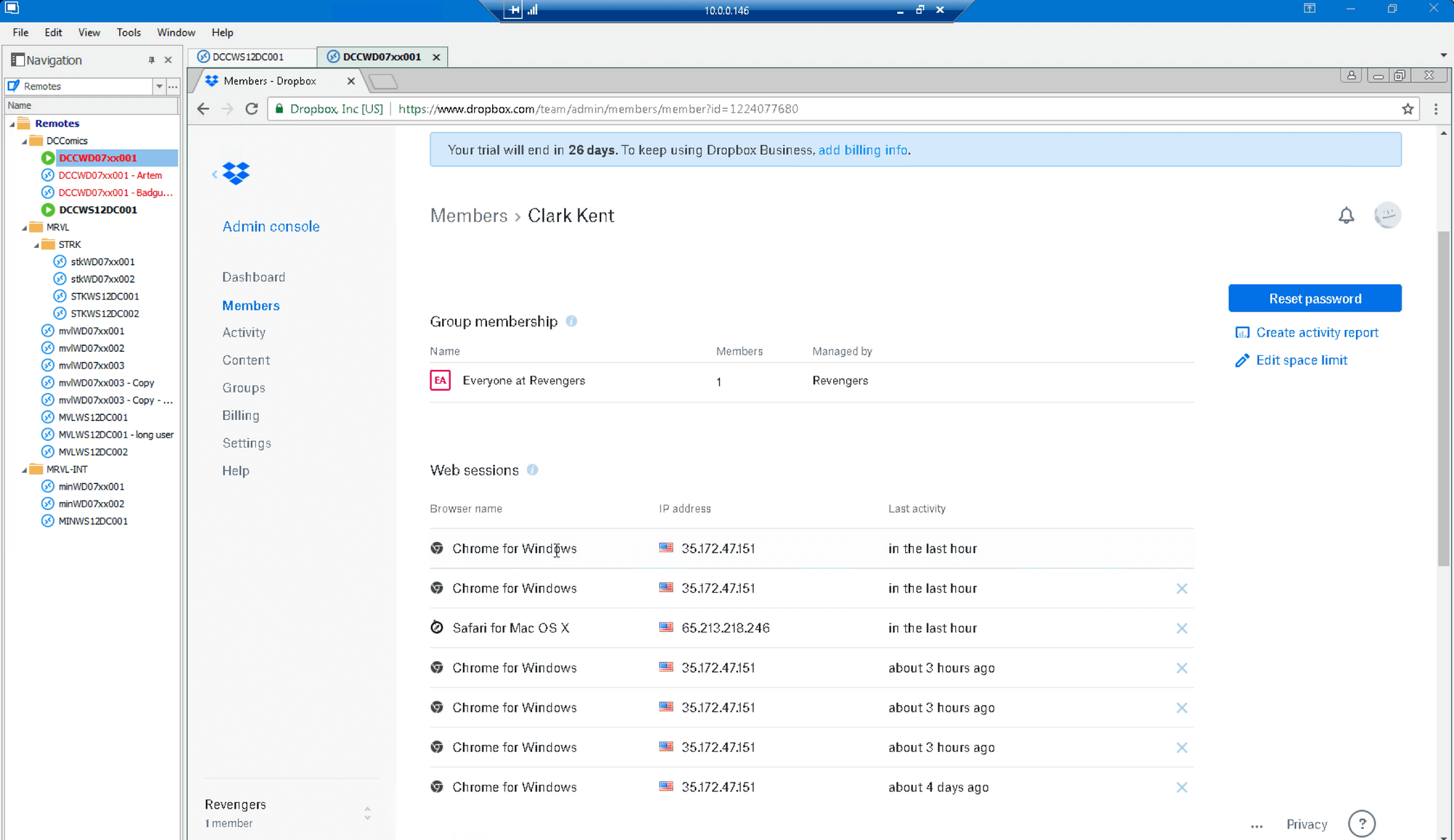1454x840 pixels.
Task: Click the browser forward arrow
Action: 228,109
